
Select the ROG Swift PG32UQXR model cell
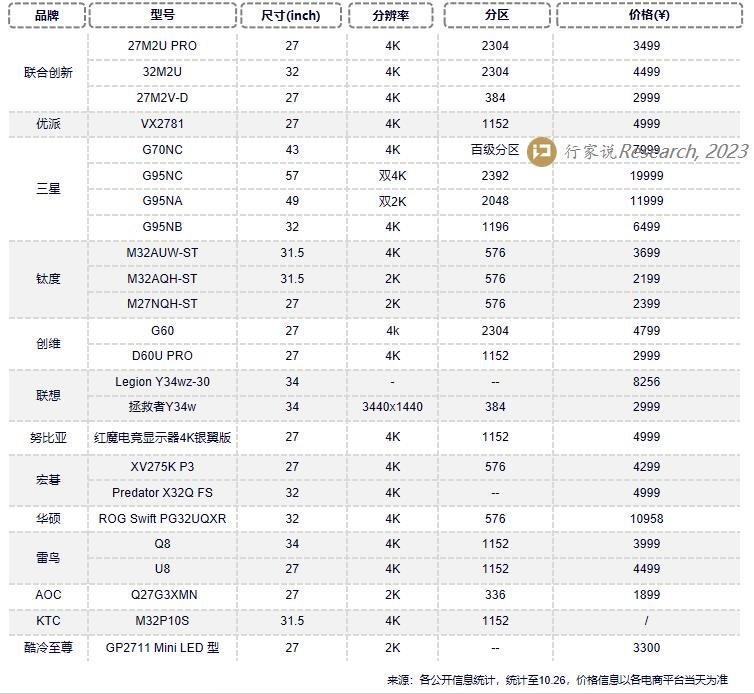163,519
